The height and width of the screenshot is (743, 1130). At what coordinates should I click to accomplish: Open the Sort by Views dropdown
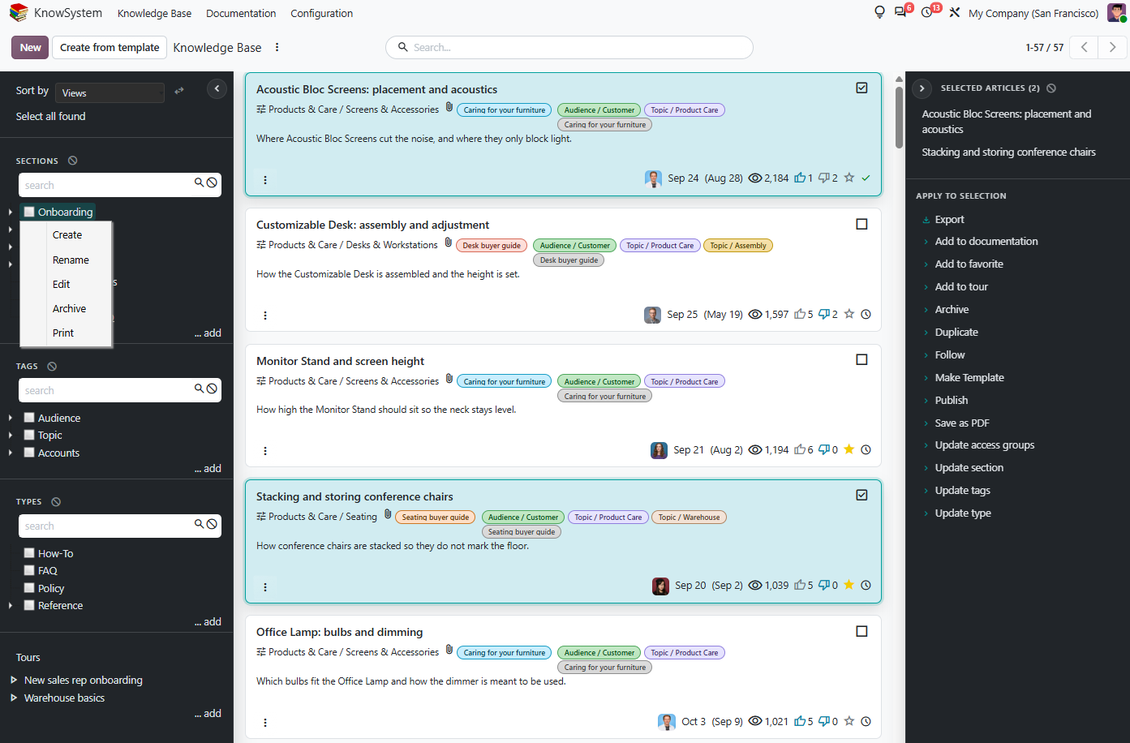point(110,93)
